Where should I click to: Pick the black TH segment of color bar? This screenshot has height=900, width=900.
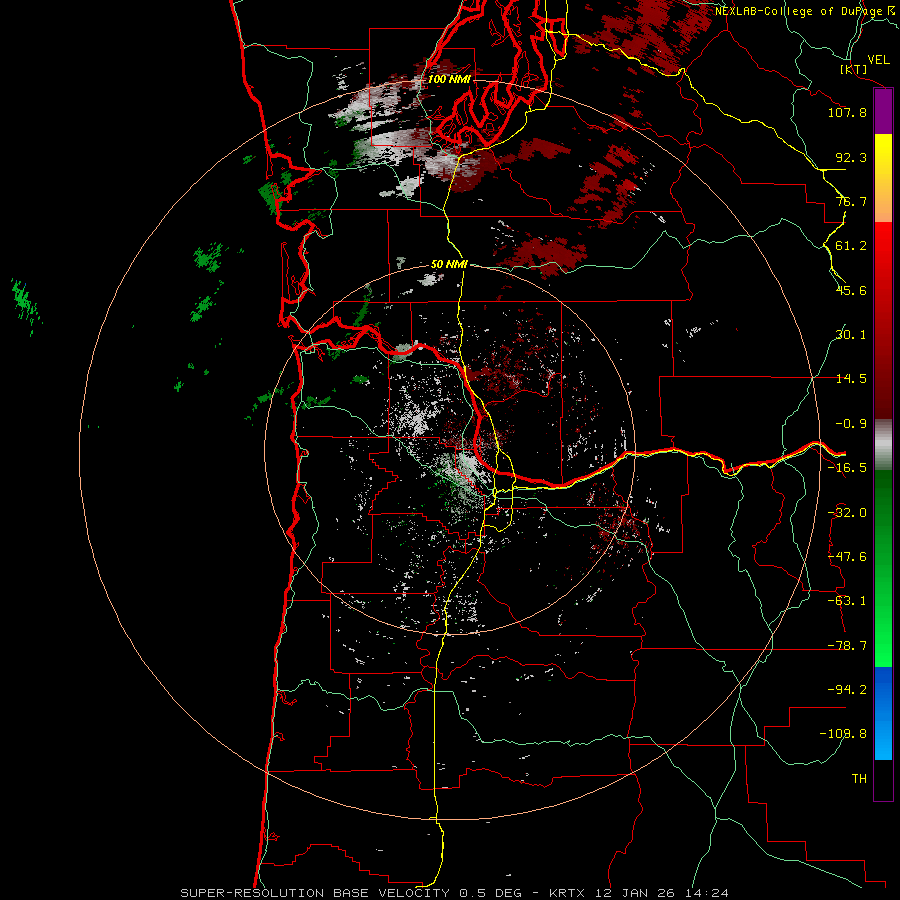(x=883, y=779)
